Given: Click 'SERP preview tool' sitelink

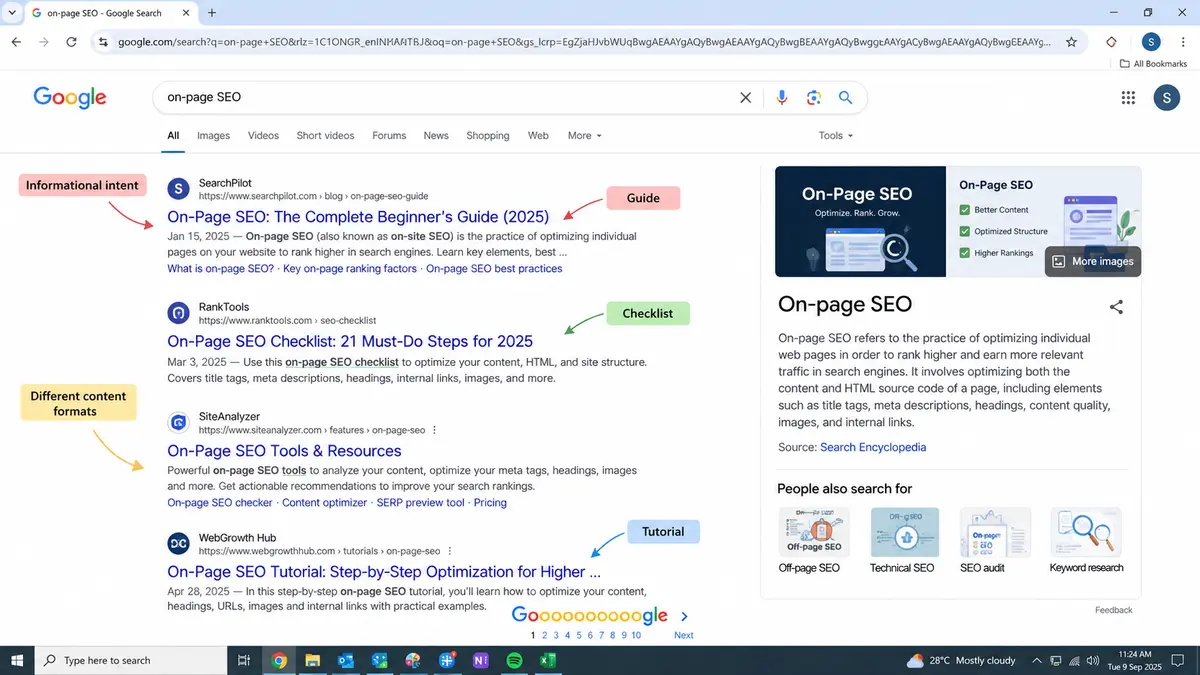Looking at the screenshot, I should pyautogui.click(x=420, y=503).
